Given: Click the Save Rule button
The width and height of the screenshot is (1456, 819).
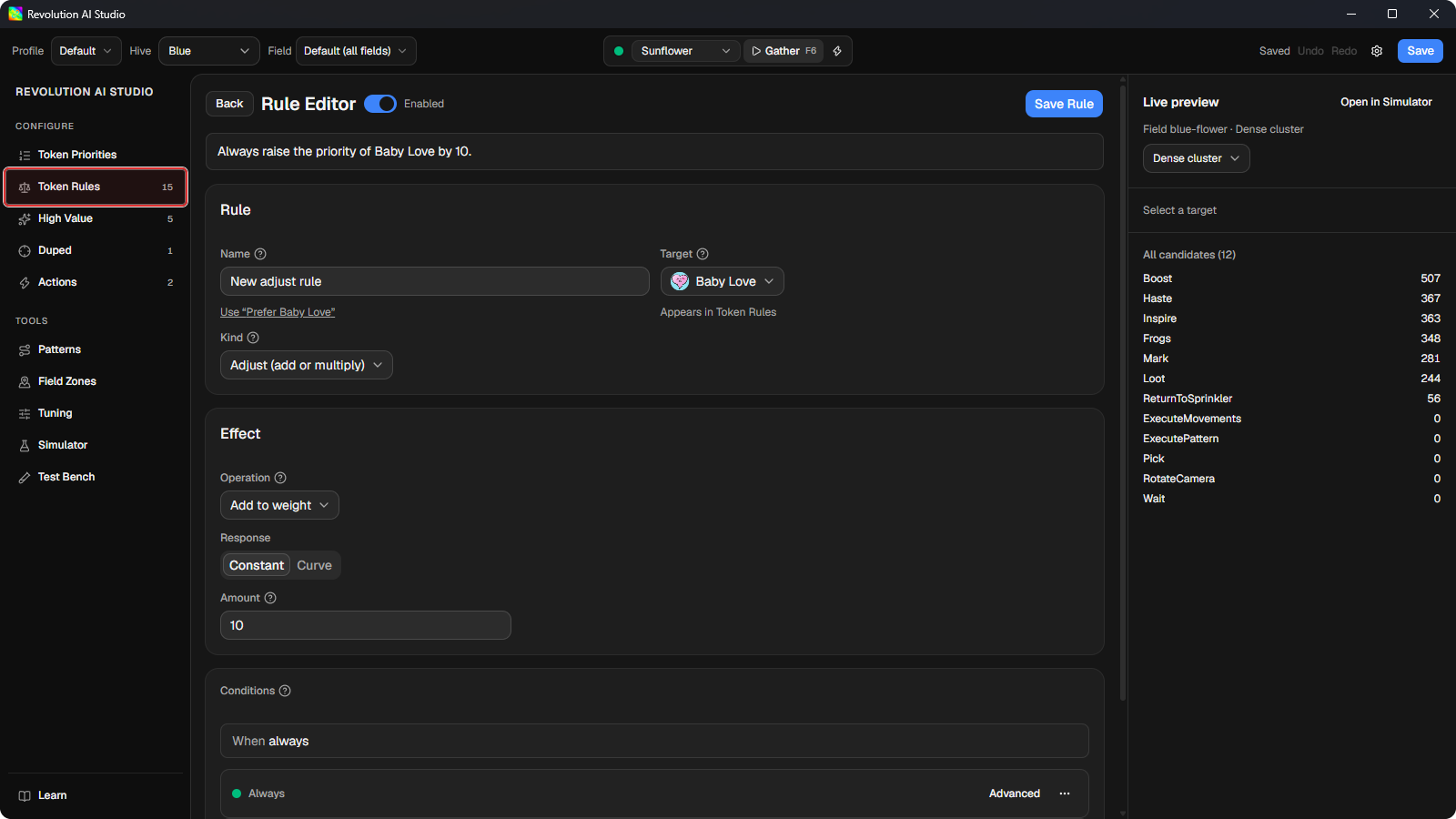Looking at the screenshot, I should click(x=1064, y=104).
